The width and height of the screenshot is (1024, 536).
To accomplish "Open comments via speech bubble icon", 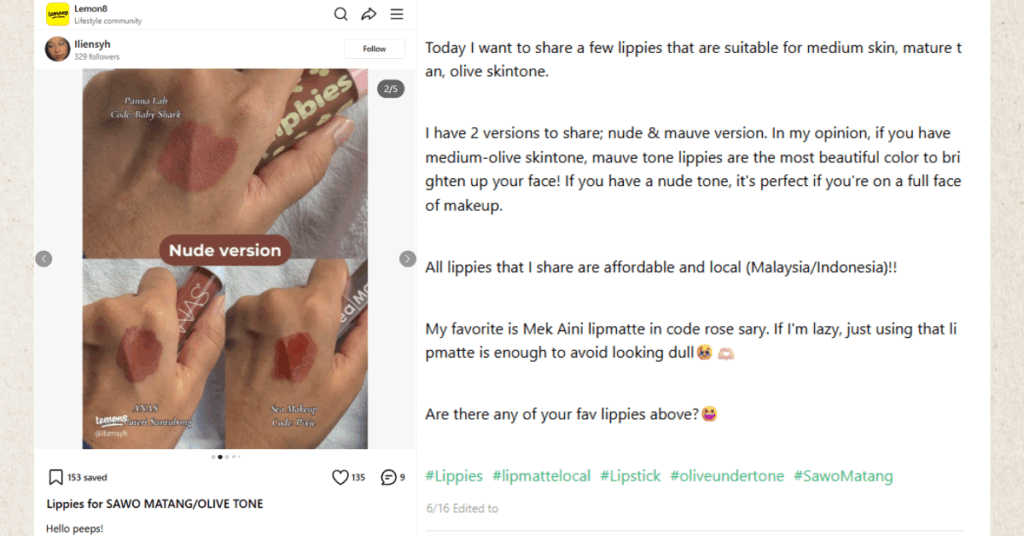I will click(x=388, y=478).
